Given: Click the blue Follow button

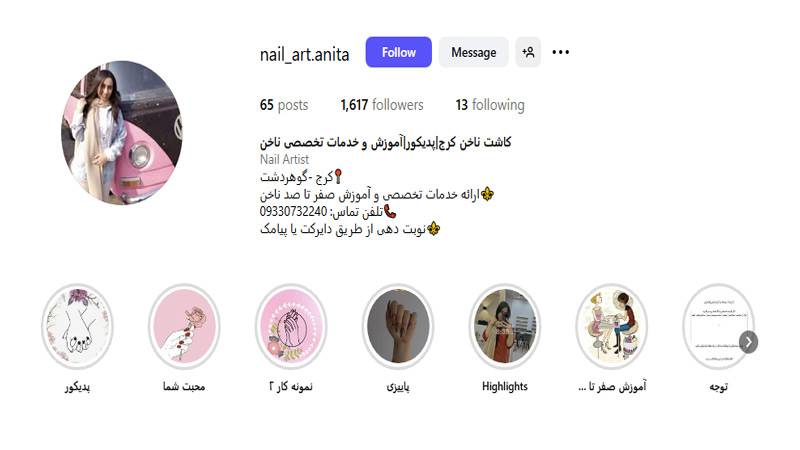Looking at the screenshot, I should 398,52.
